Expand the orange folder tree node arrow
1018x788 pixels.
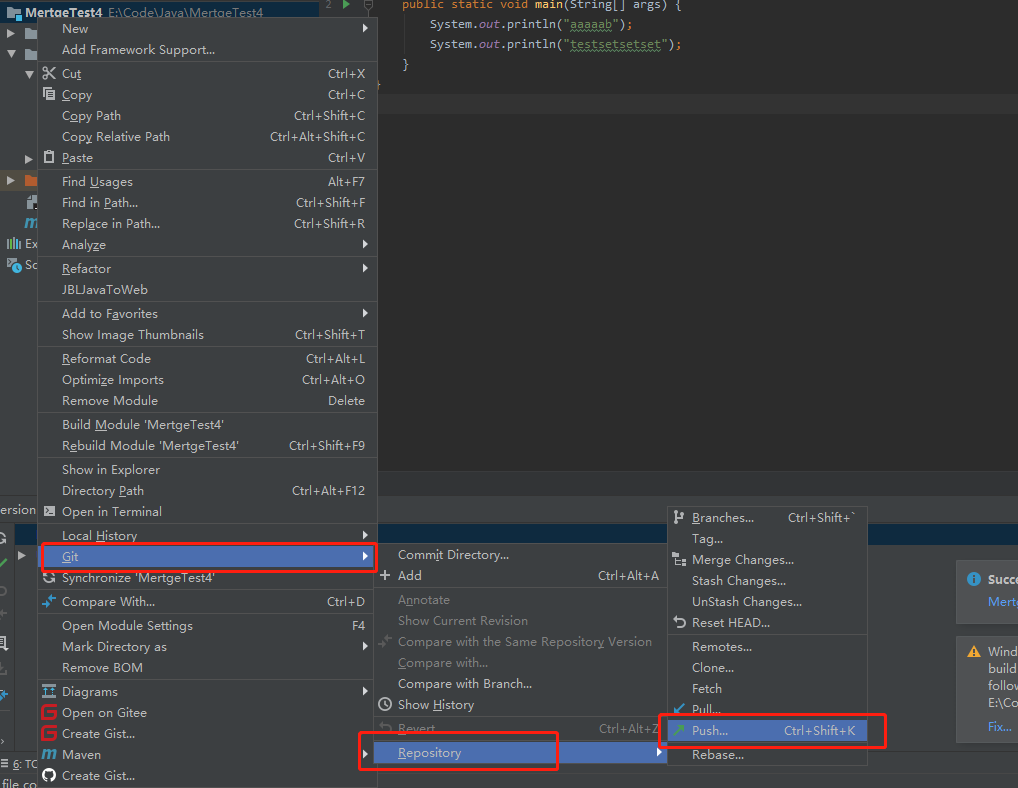10,180
